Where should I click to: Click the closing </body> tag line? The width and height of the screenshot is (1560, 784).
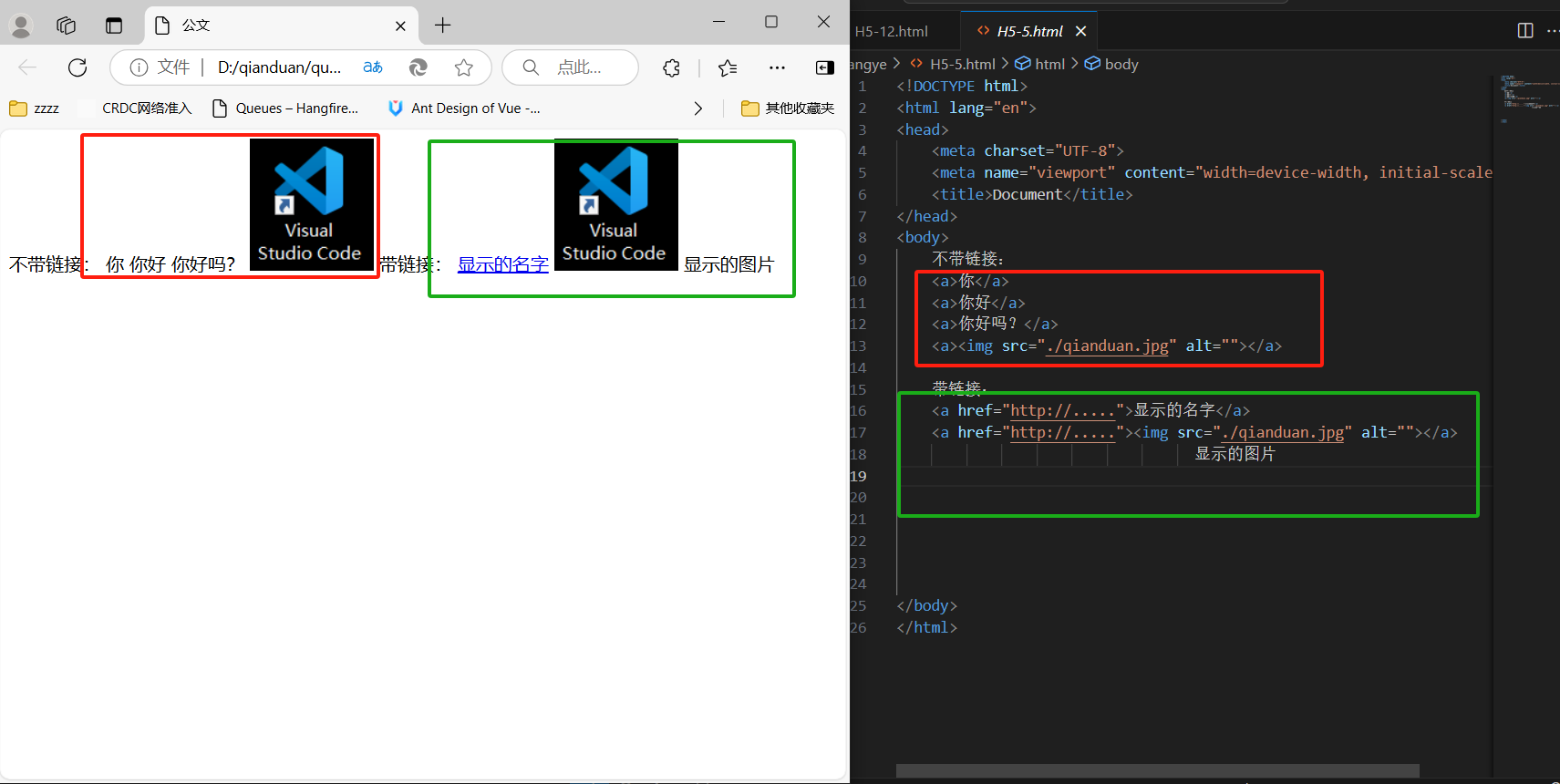click(926, 605)
